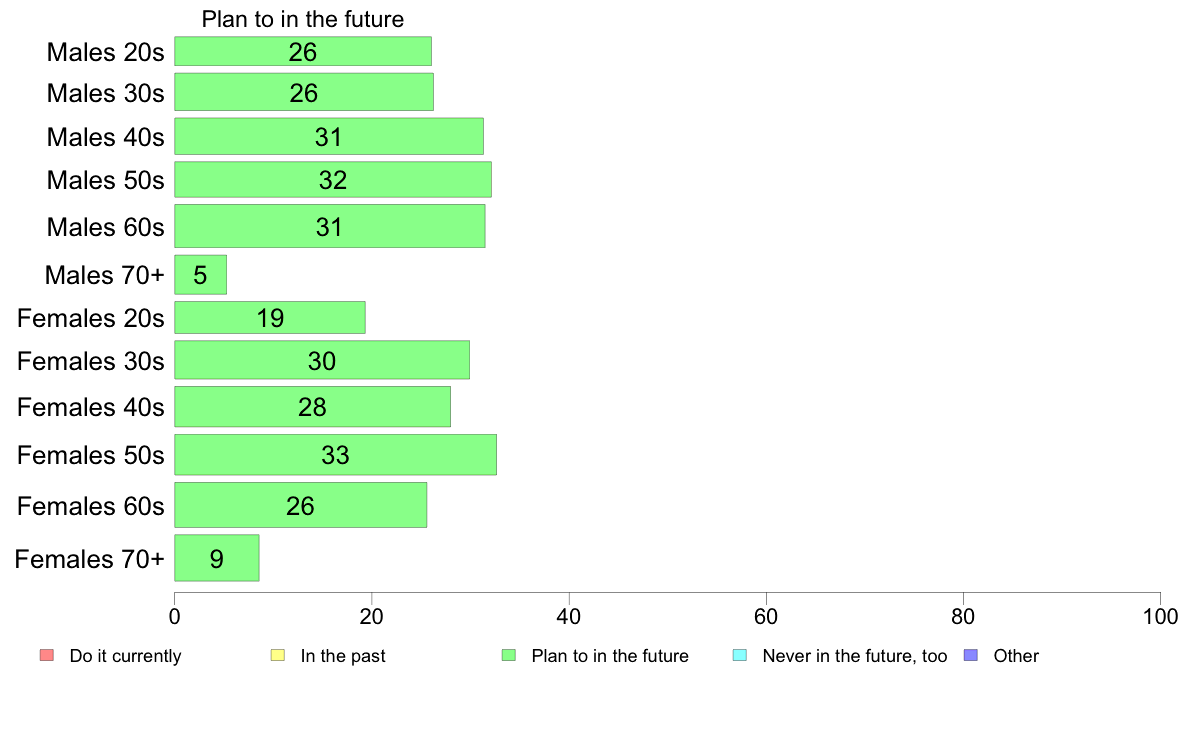
Task: Select the Females 40s bar showing 28
Action: point(312,407)
